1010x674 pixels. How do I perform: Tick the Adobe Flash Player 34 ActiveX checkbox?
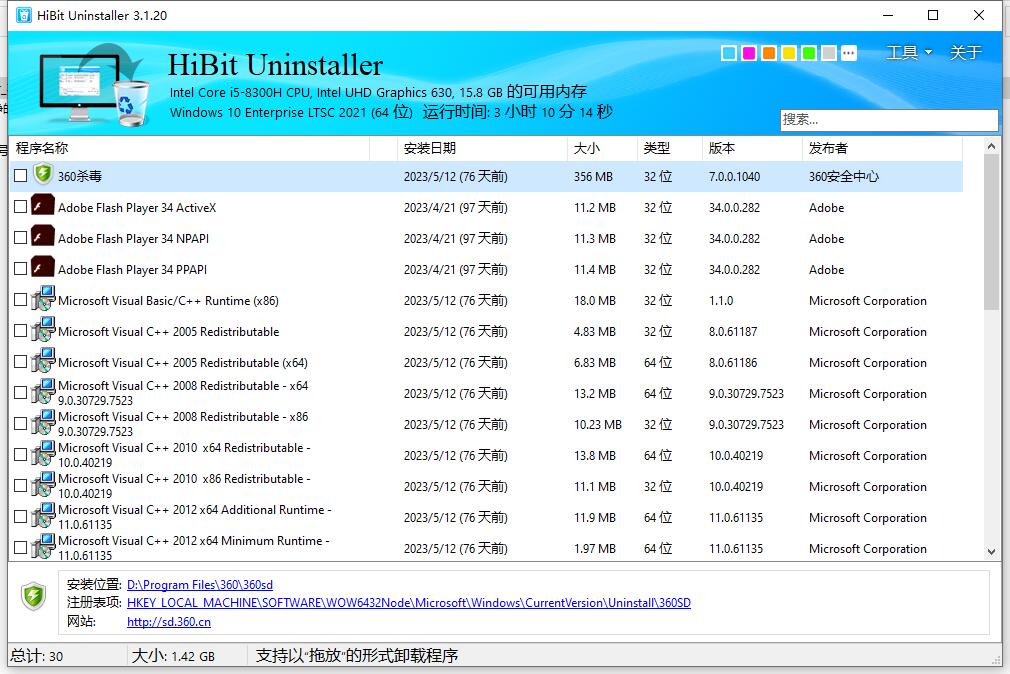[21, 206]
